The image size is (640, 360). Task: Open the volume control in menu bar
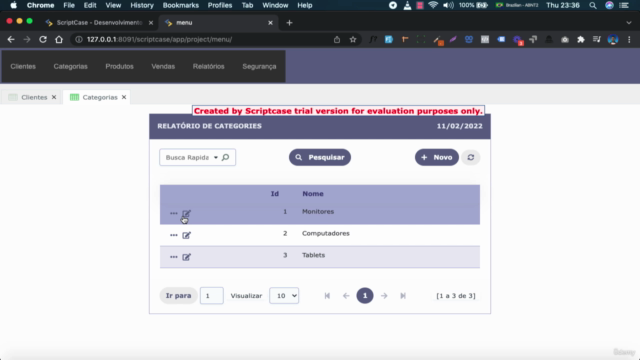(448, 5)
